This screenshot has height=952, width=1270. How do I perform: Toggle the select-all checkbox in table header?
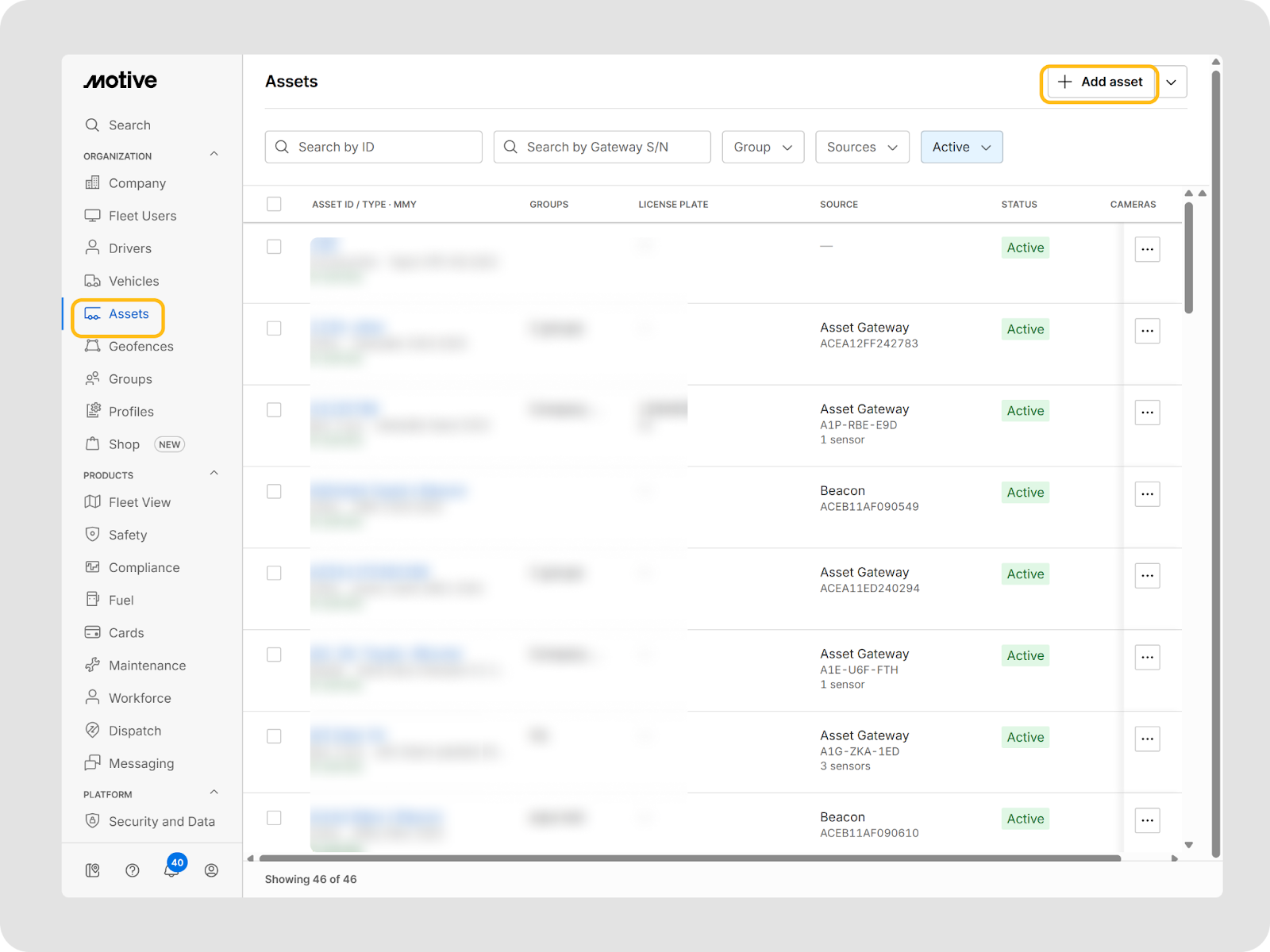coord(274,204)
